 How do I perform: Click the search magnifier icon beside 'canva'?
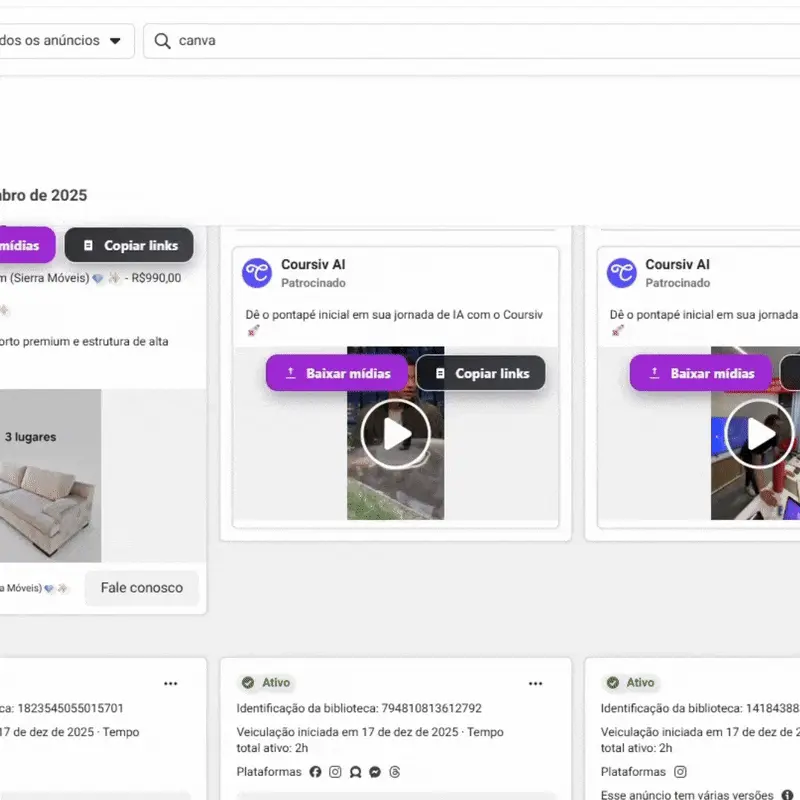[162, 41]
